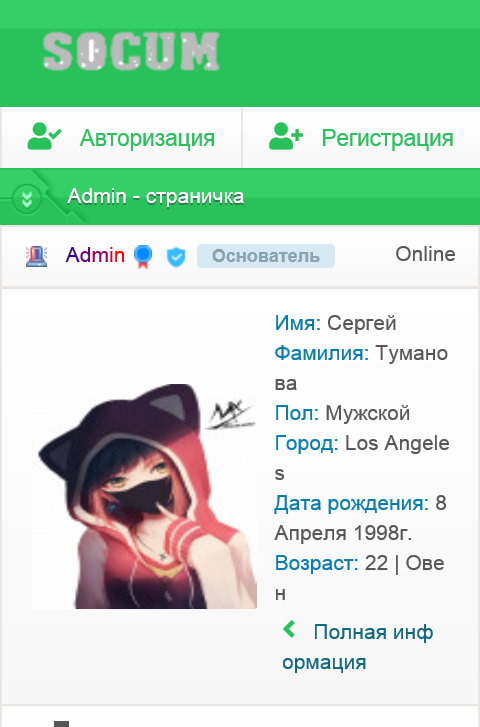Screen dimensions: 480x727
Task: Click the siren icon next to Admin
Action: pos(37,256)
